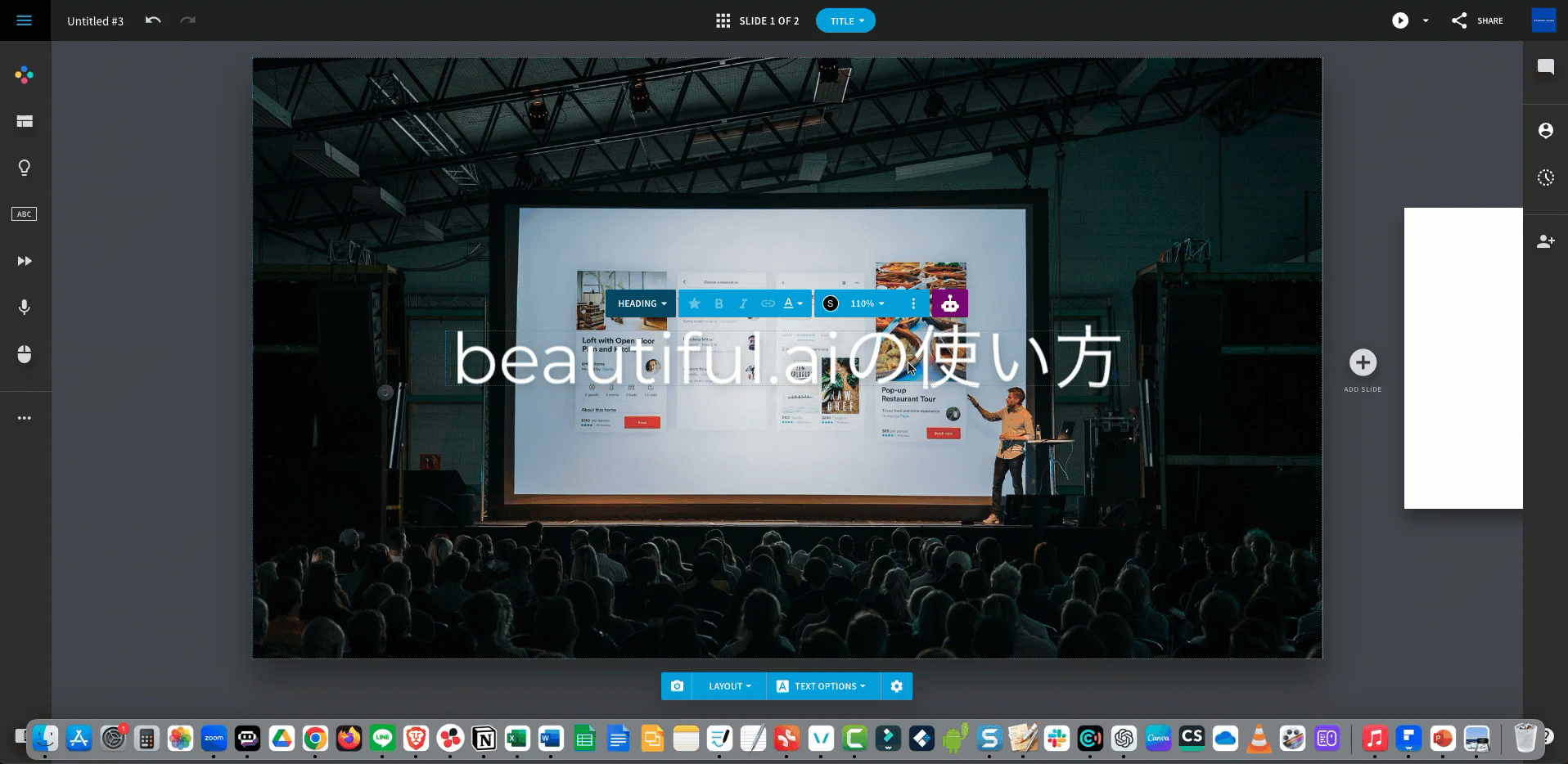Open the ABC text panel icon
Image resolution: width=1568 pixels, height=764 pixels.
click(25, 214)
